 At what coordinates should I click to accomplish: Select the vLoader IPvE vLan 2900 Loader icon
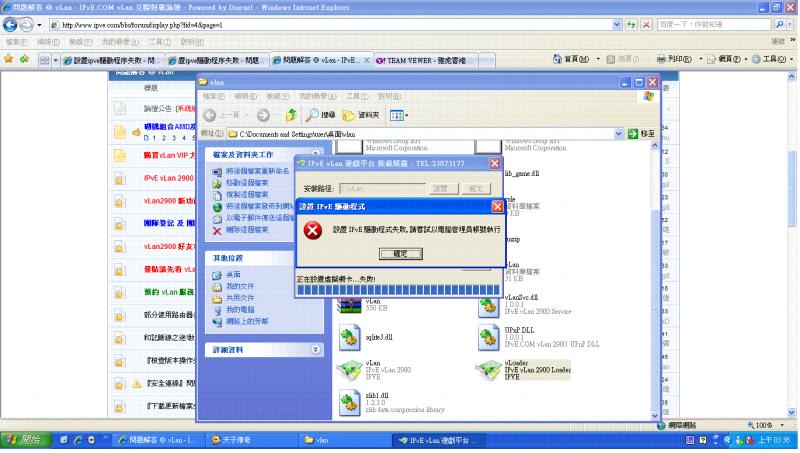(x=488, y=370)
